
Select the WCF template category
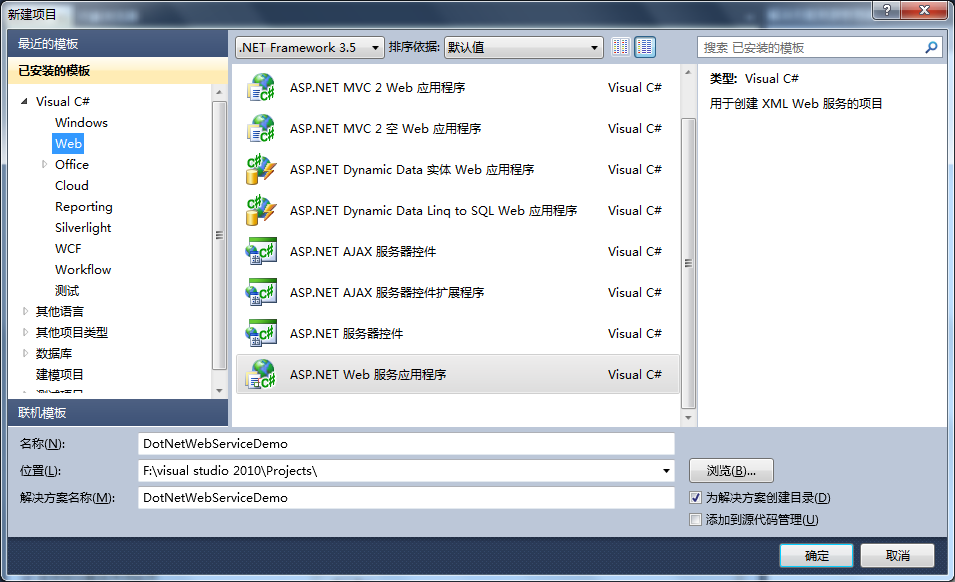(68, 248)
